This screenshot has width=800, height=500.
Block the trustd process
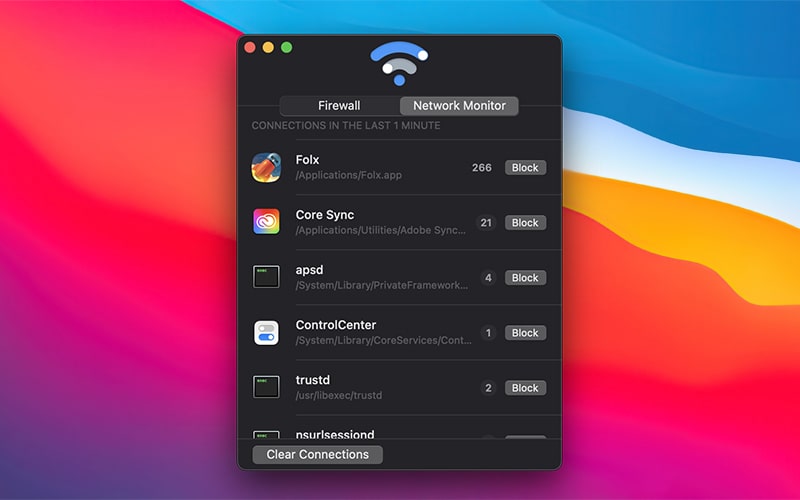pos(525,388)
